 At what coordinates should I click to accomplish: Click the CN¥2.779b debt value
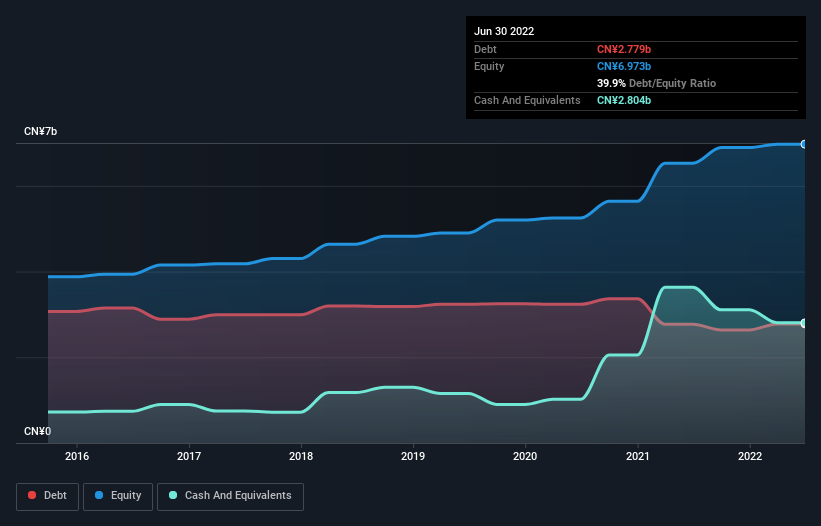(x=624, y=49)
